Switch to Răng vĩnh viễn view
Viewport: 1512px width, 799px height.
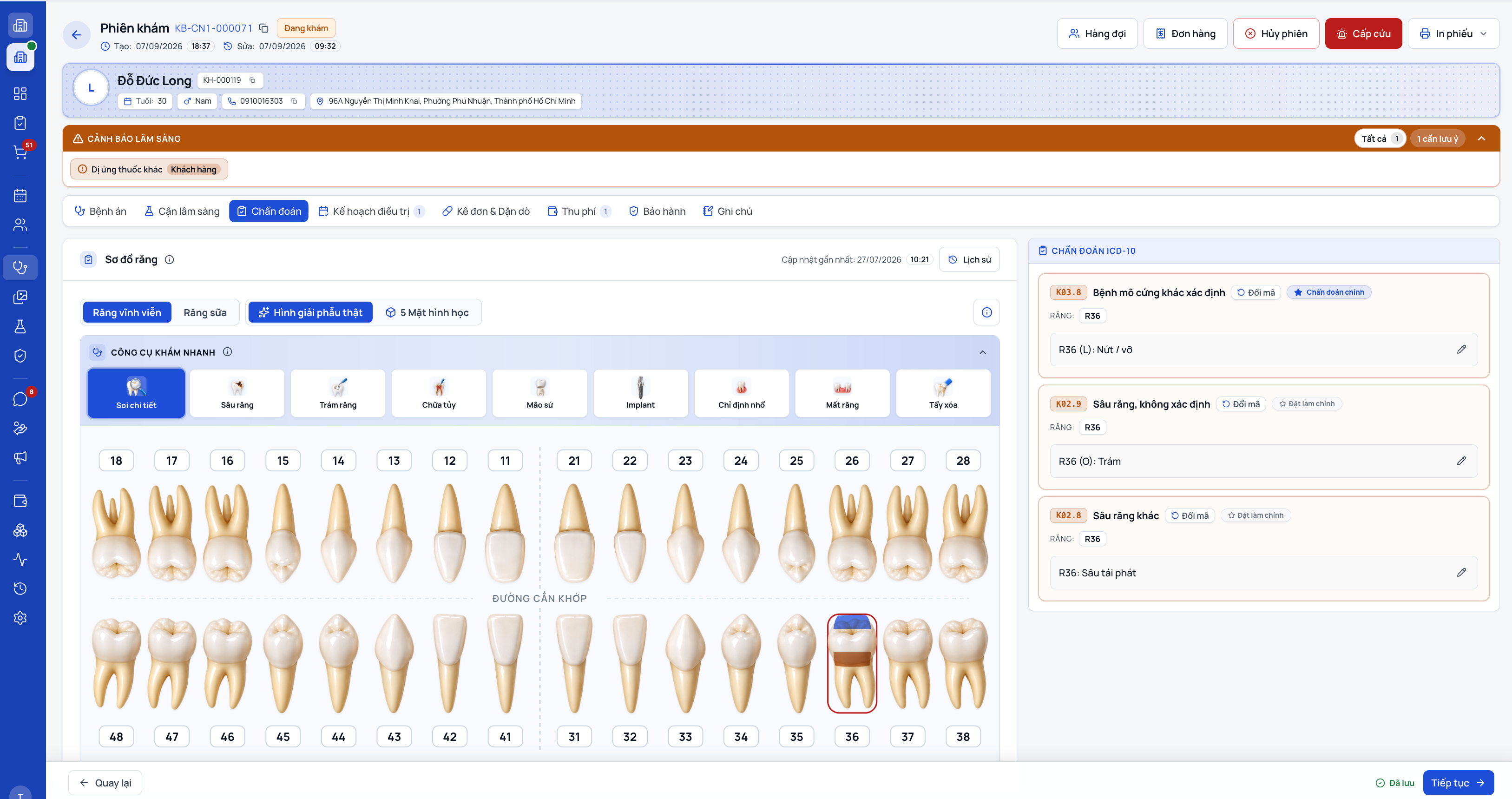(x=127, y=312)
